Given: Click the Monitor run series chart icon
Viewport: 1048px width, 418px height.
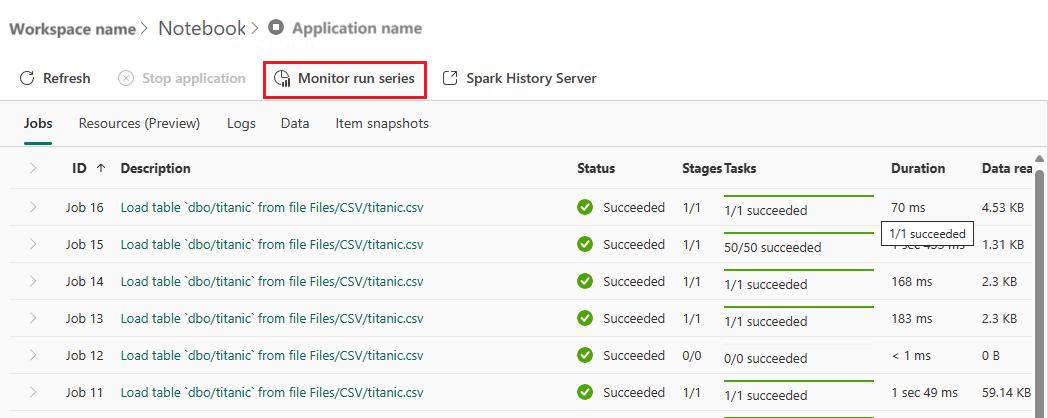Looking at the screenshot, I should (x=283, y=78).
